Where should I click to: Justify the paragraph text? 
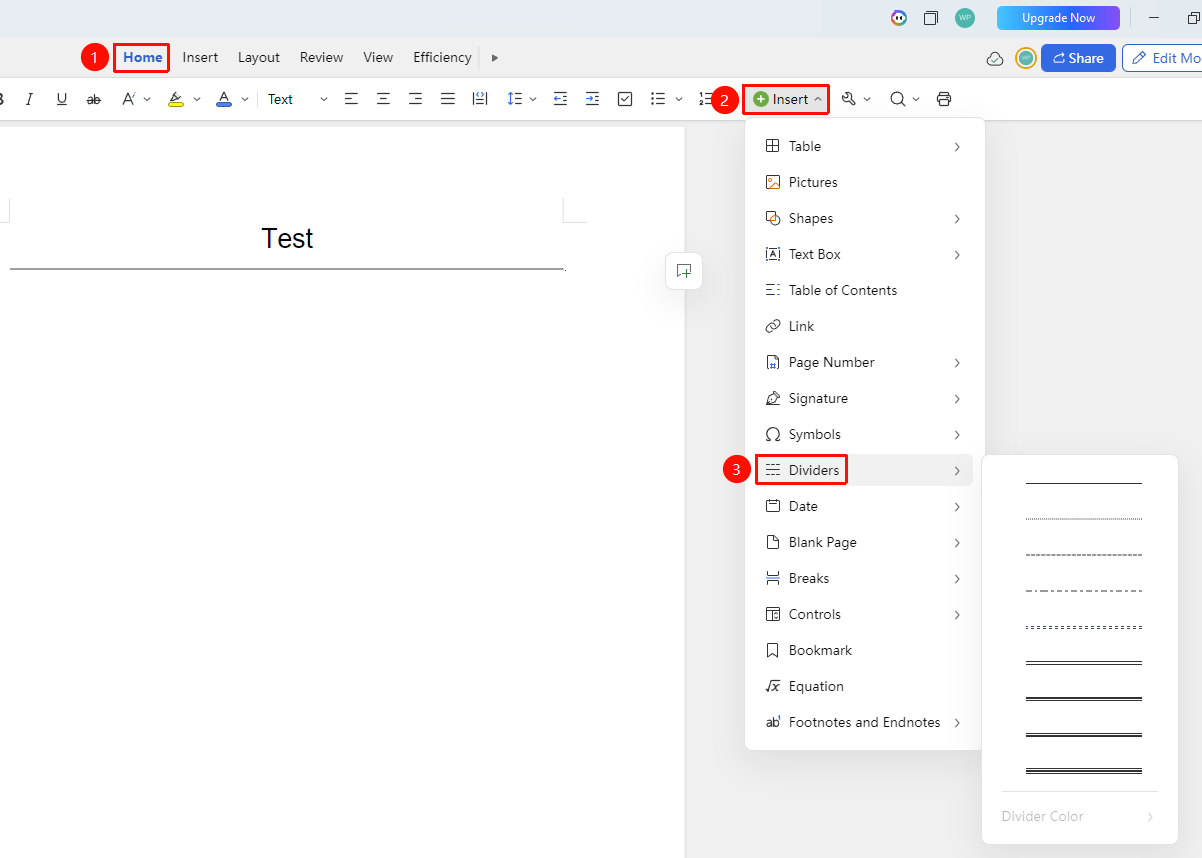coord(448,99)
